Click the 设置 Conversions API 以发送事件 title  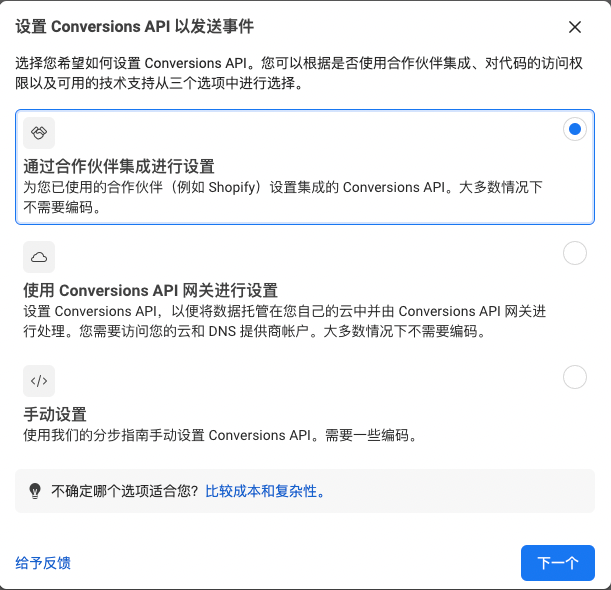click(134, 27)
